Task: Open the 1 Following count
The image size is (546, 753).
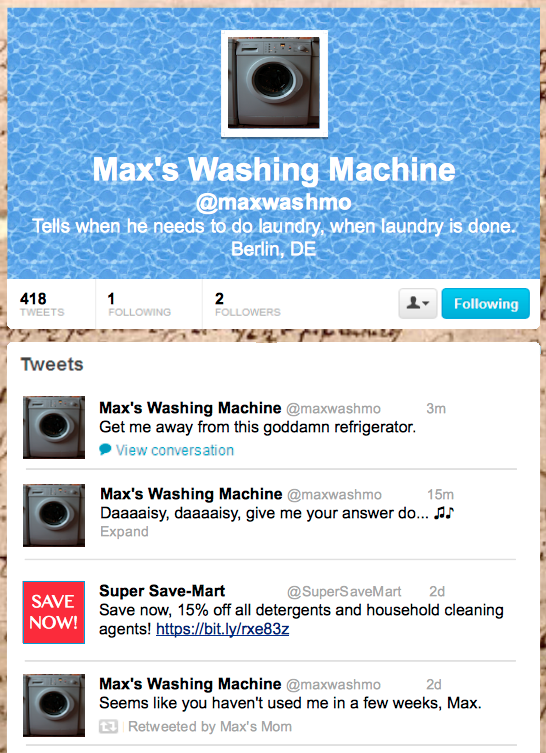Action: tap(139, 304)
